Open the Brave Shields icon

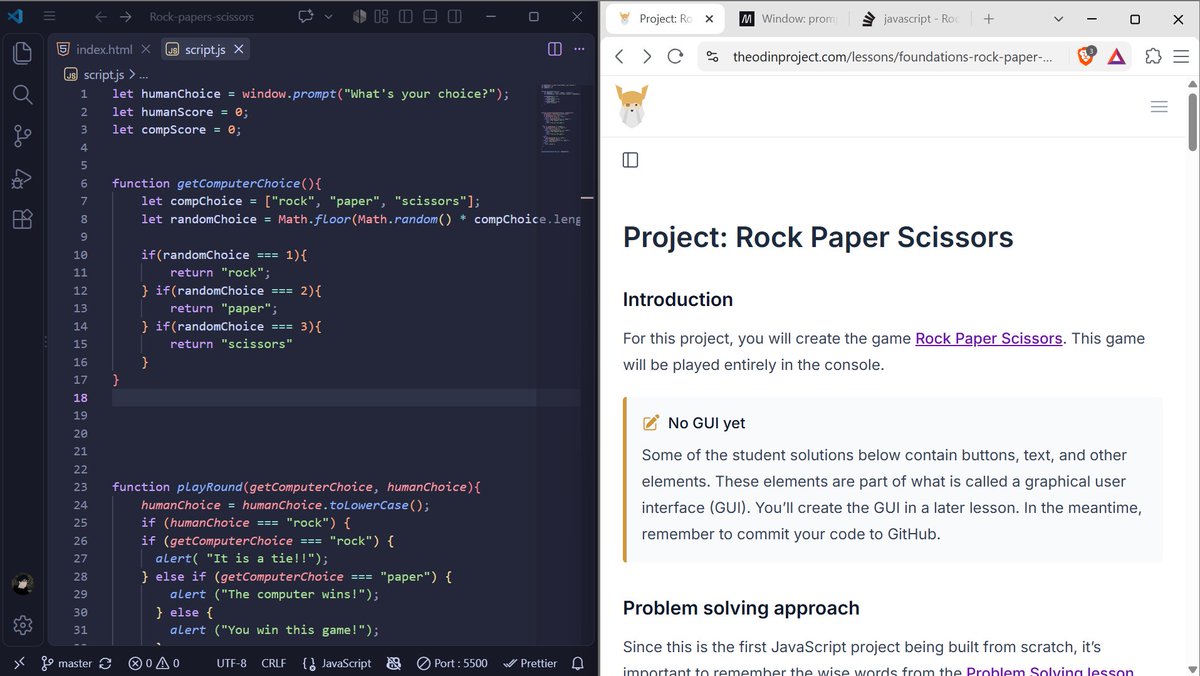click(x=1087, y=57)
